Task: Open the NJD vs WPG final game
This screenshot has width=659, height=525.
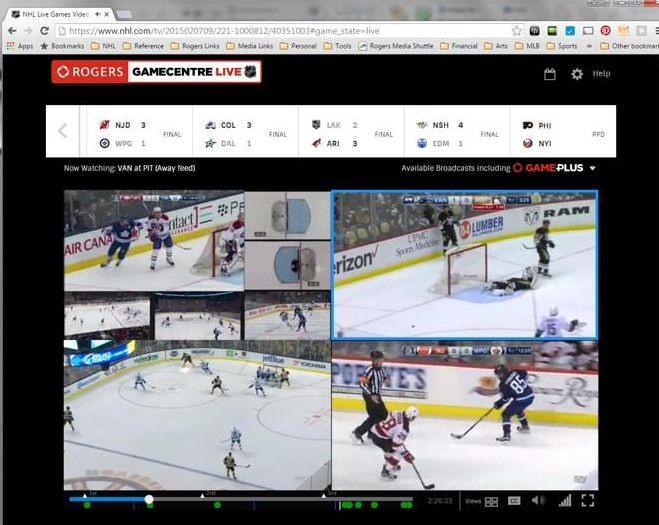Action: click(140, 134)
